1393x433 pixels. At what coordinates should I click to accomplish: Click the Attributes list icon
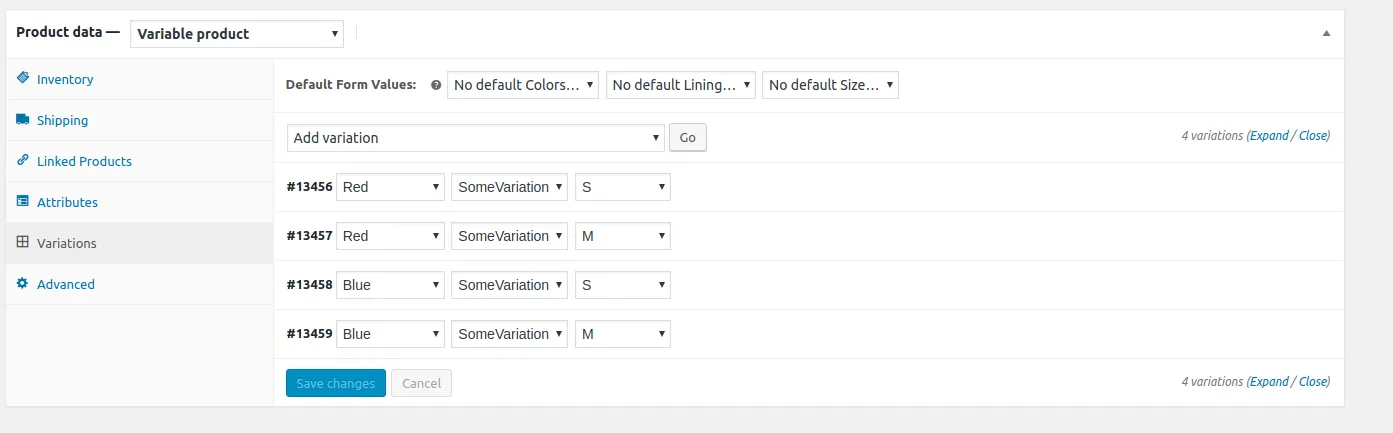coord(22,201)
